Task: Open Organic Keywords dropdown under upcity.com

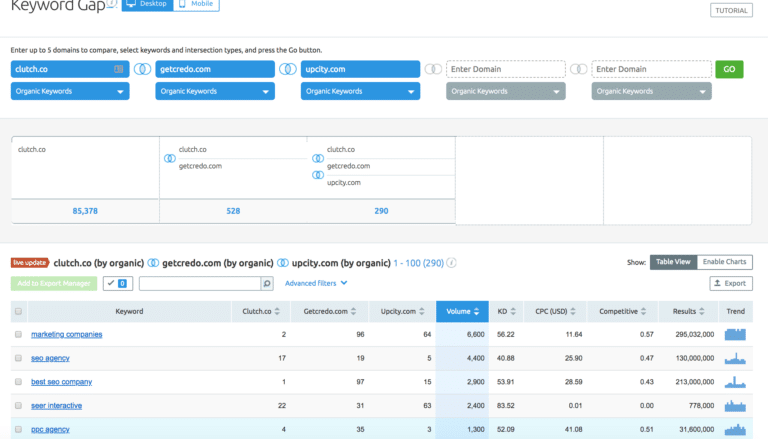Action: (360, 91)
